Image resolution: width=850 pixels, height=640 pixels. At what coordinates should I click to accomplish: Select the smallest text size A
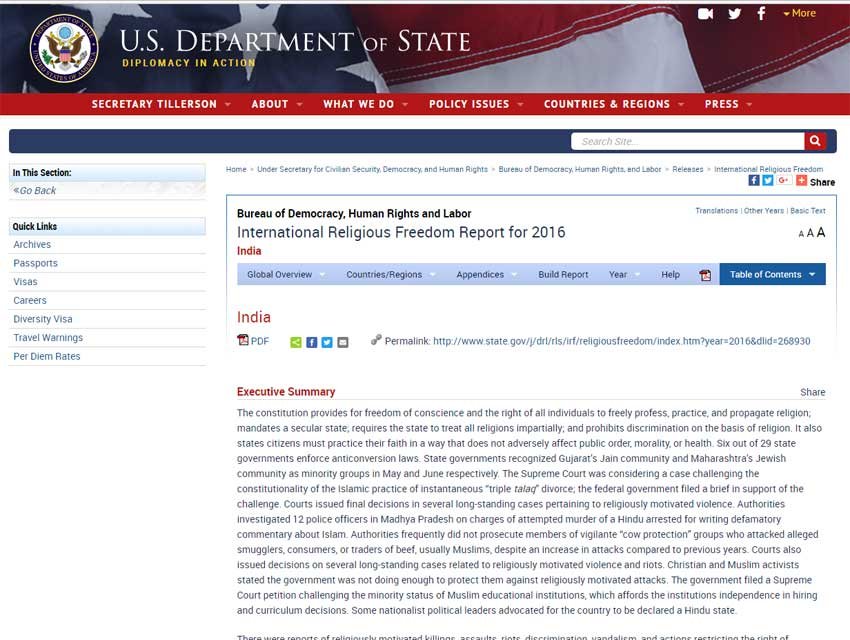click(801, 234)
